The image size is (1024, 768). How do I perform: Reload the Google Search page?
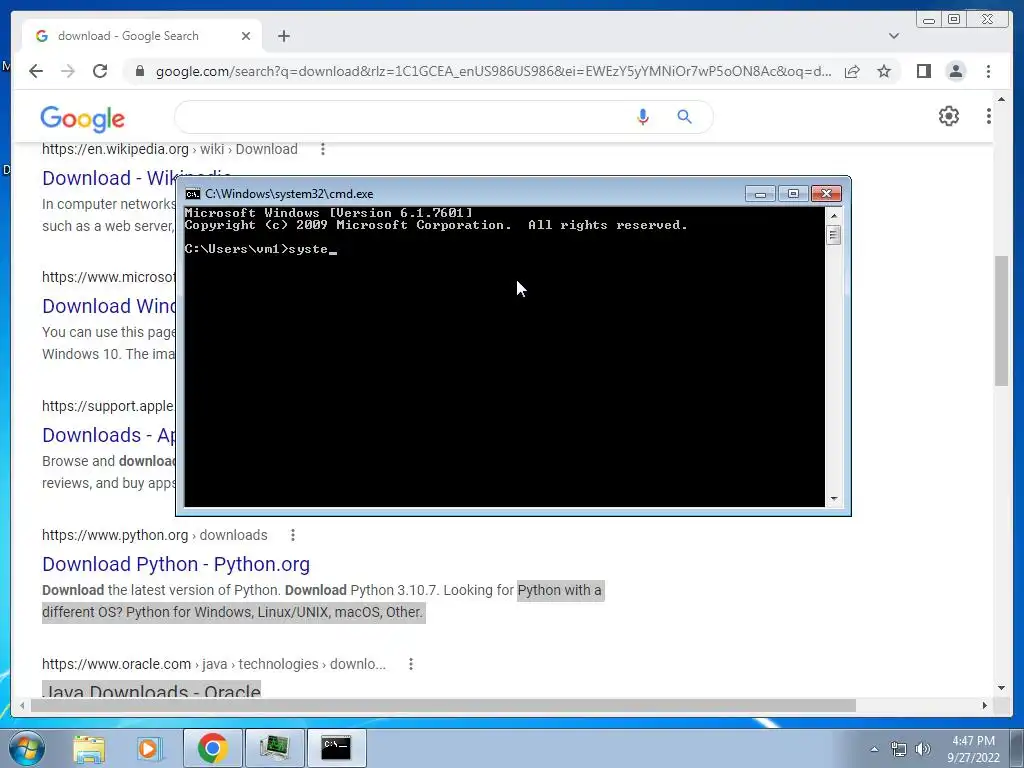coord(100,71)
